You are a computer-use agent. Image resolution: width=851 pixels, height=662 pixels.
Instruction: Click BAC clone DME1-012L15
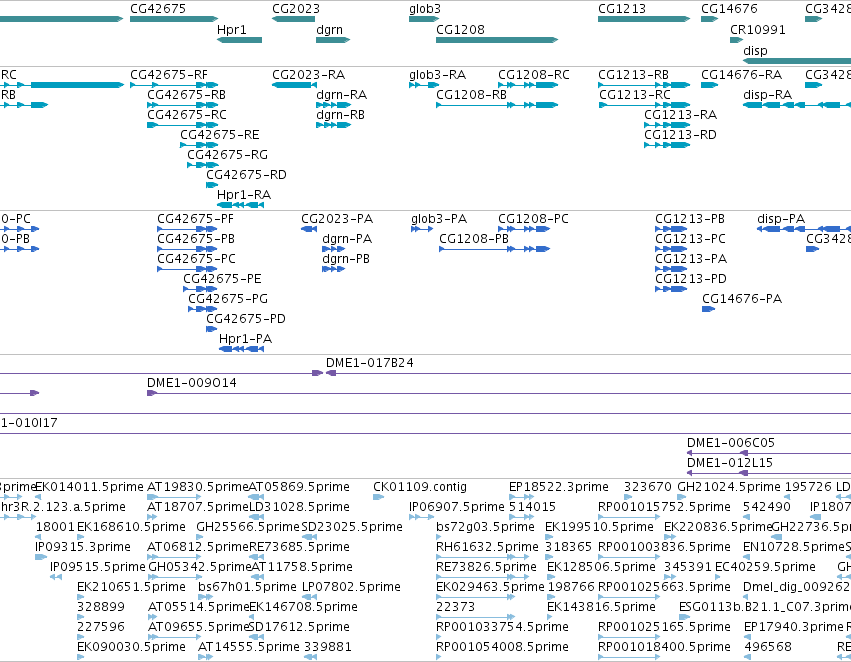point(729,463)
